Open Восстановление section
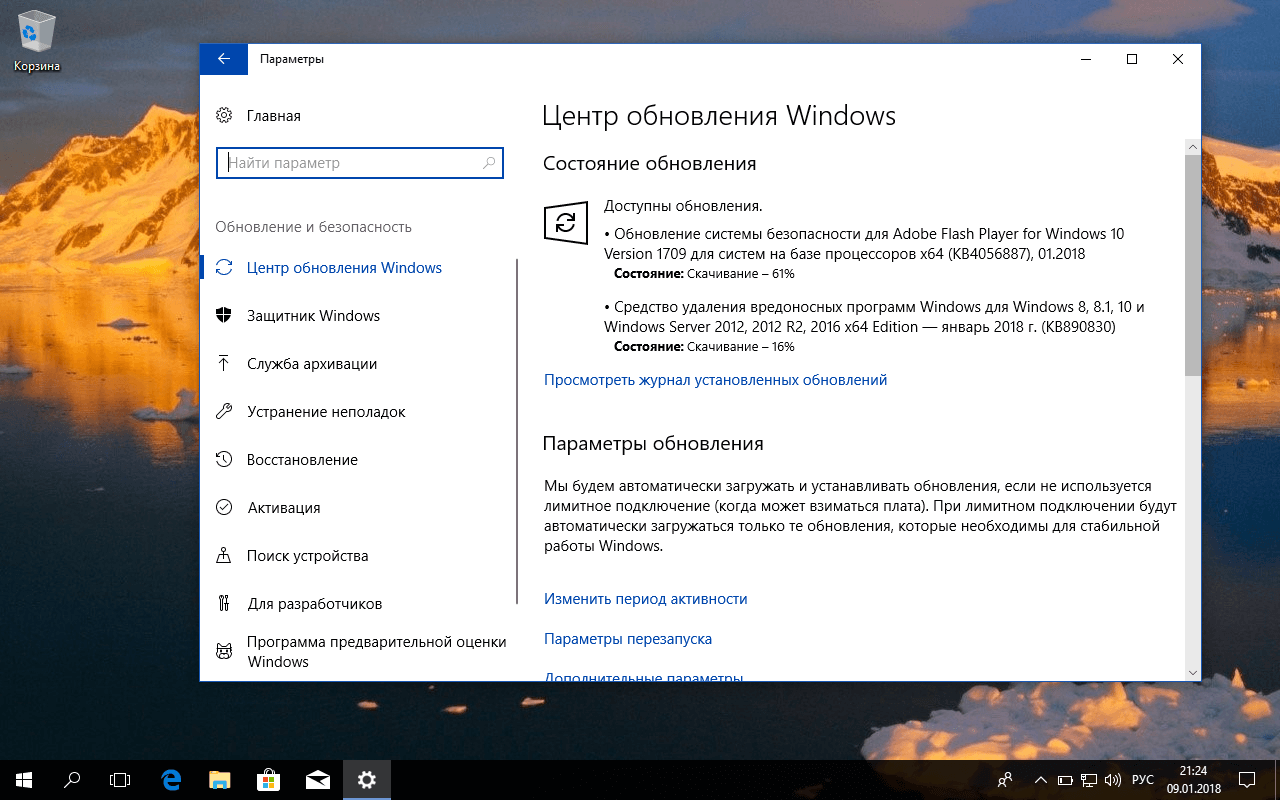 point(287,460)
